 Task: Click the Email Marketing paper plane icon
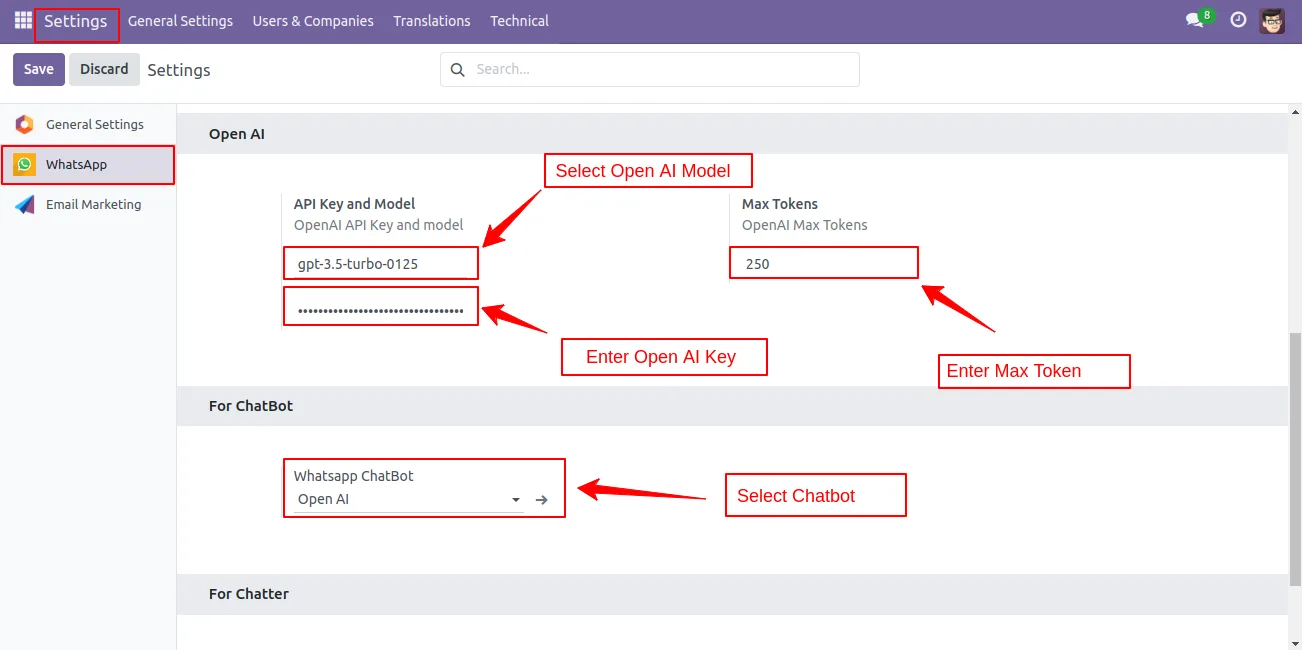24,204
